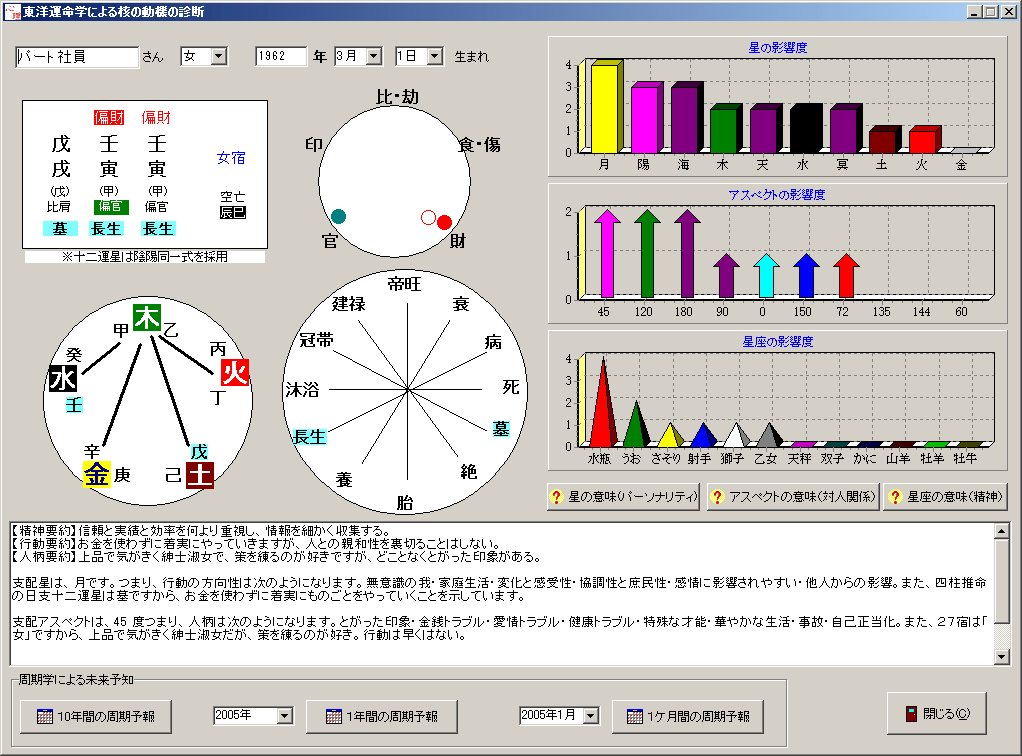Expand the birth month dropdown showing 3月

pos(374,56)
